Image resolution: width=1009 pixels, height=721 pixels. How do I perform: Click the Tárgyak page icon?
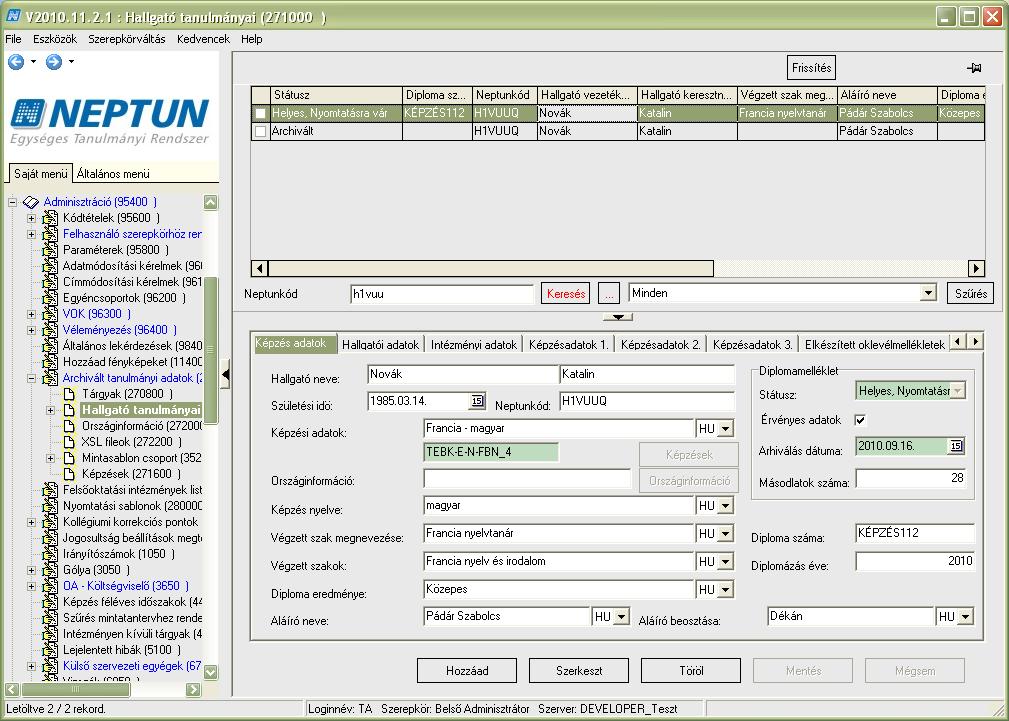pyautogui.click(x=69, y=394)
